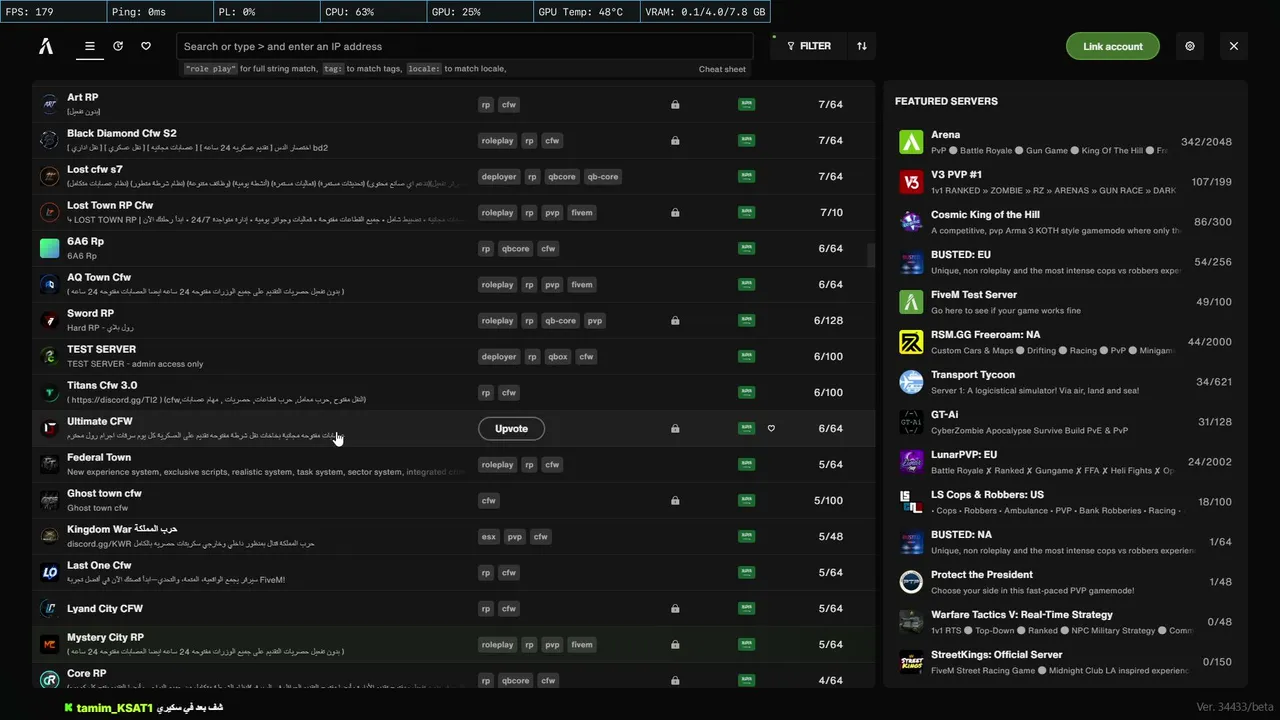Click the Titans Cfw 3.0 server icon
This screenshot has height=720, width=1280.
point(49,392)
